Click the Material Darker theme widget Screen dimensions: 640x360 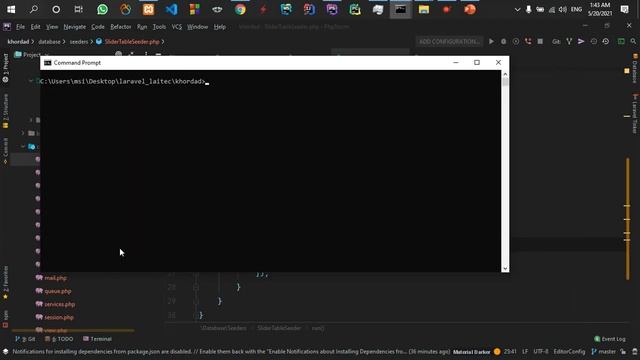click(x=471, y=352)
